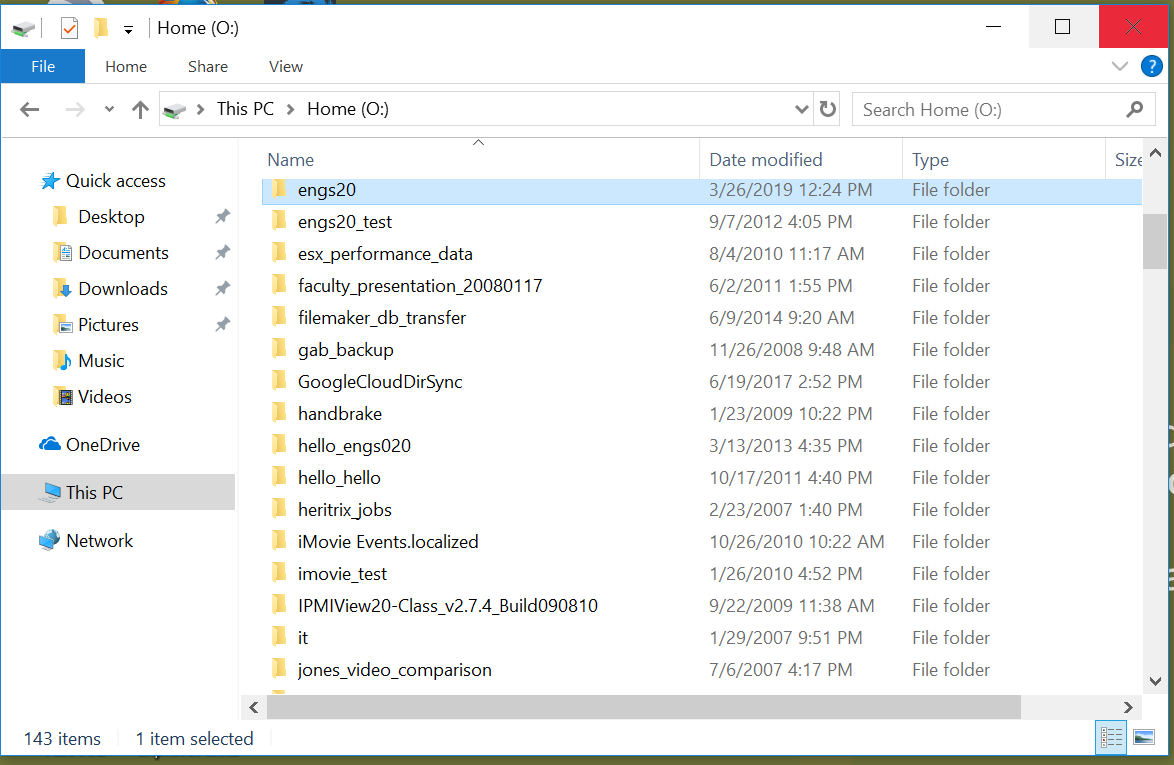Click the pin icon next to Pictures
This screenshot has width=1174, height=765.
click(222, 325)
